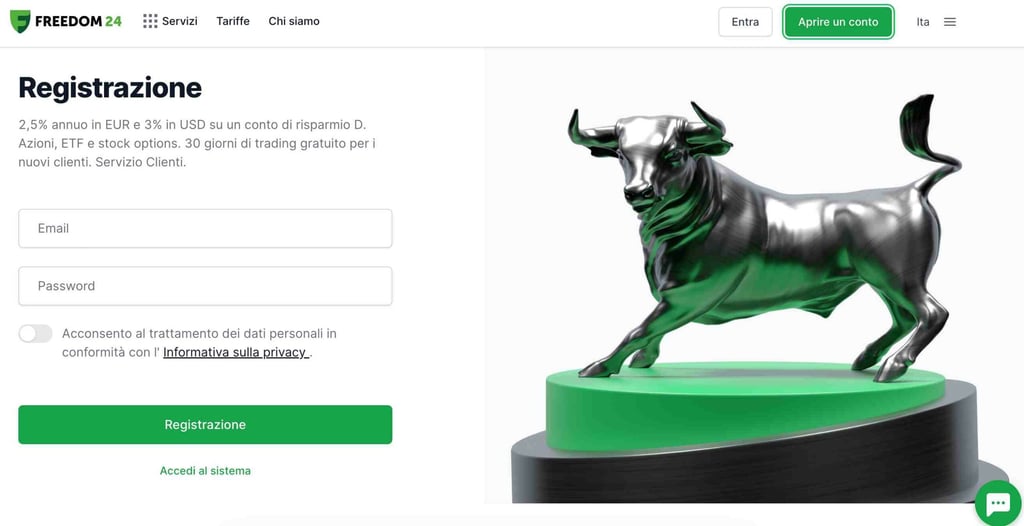The height and width of the screenshot is (526, 1024).
Task: Click the FREEDOM 24 brand wordmark
Action: coord(78,22)
